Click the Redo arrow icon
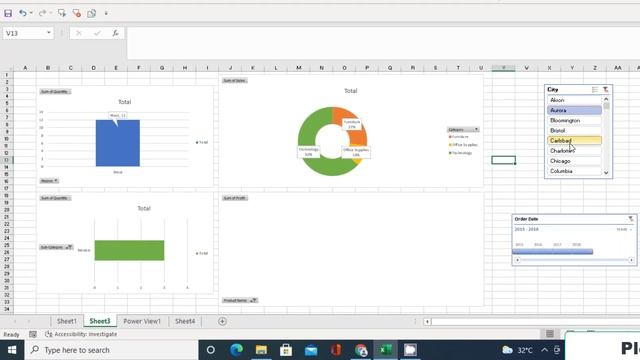640x360 pixels. click(x=42, y=13)
